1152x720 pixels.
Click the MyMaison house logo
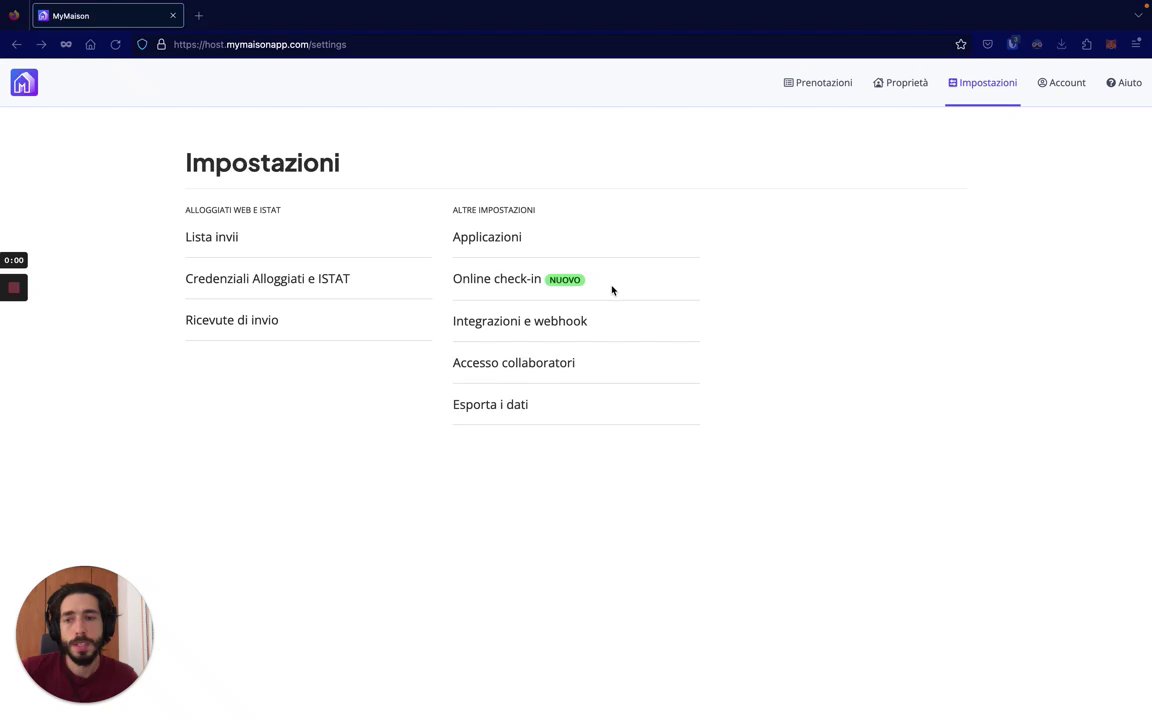24,82
